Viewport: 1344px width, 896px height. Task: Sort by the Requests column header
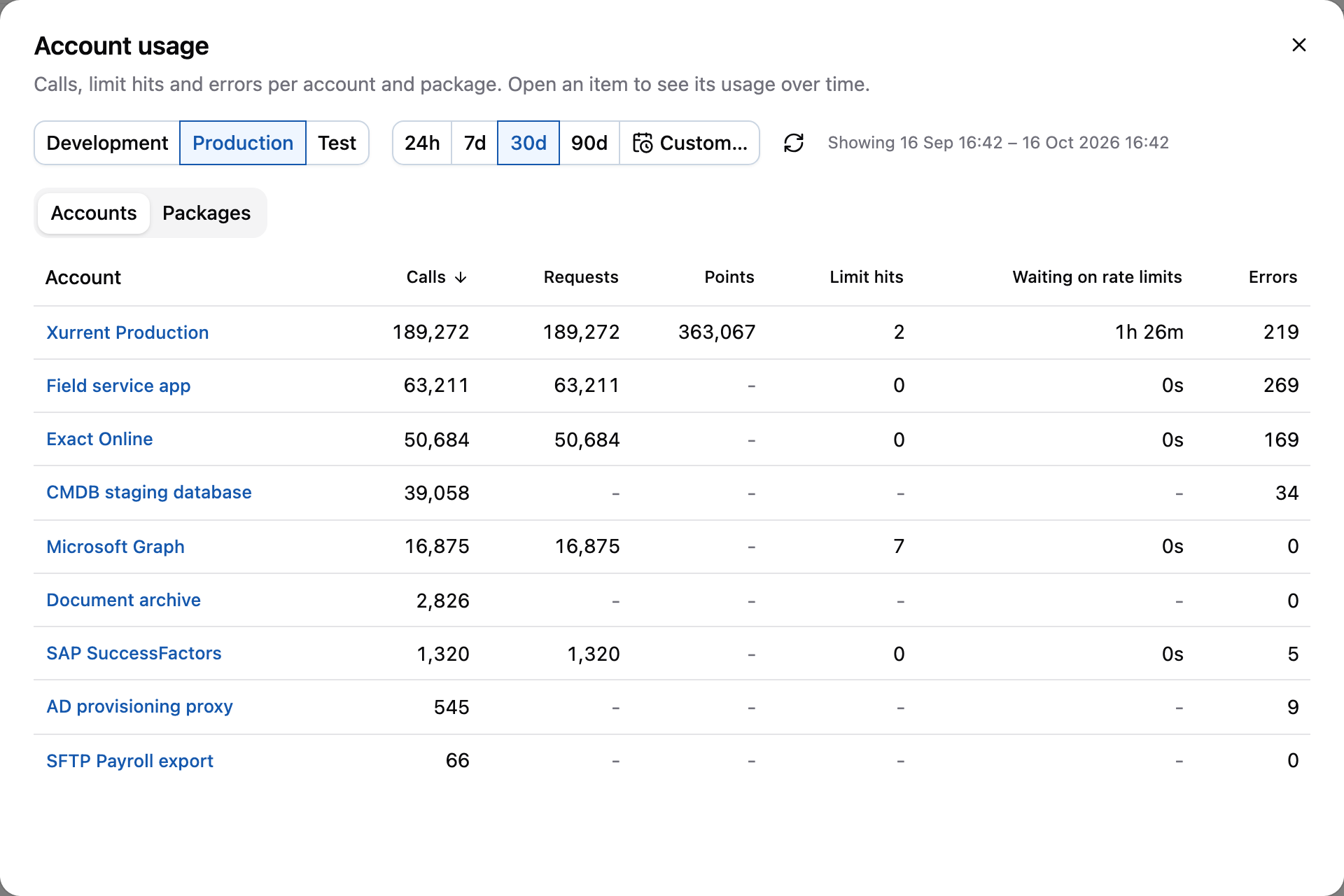[x=581, y=277]
